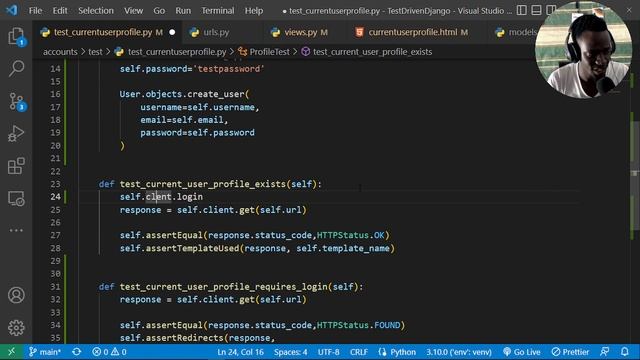Open the Accounts menu

tap(16, 295)
